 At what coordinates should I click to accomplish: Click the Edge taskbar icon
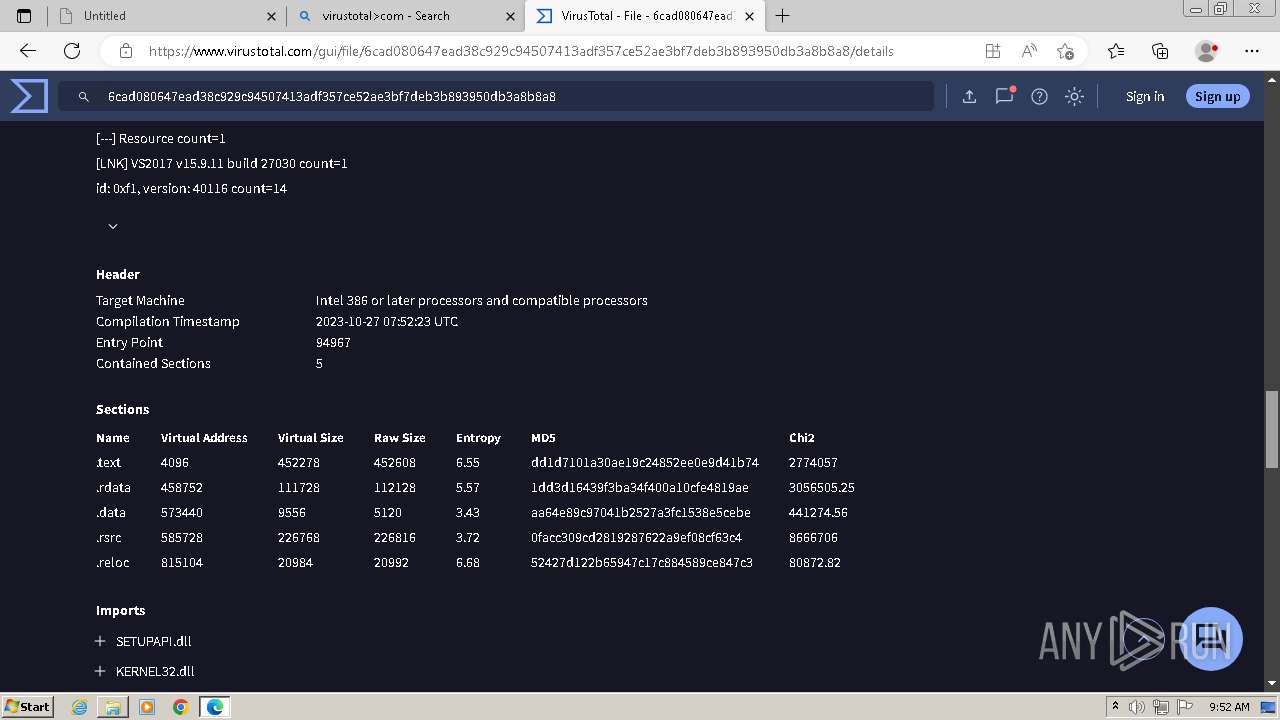tap(215, 707)
